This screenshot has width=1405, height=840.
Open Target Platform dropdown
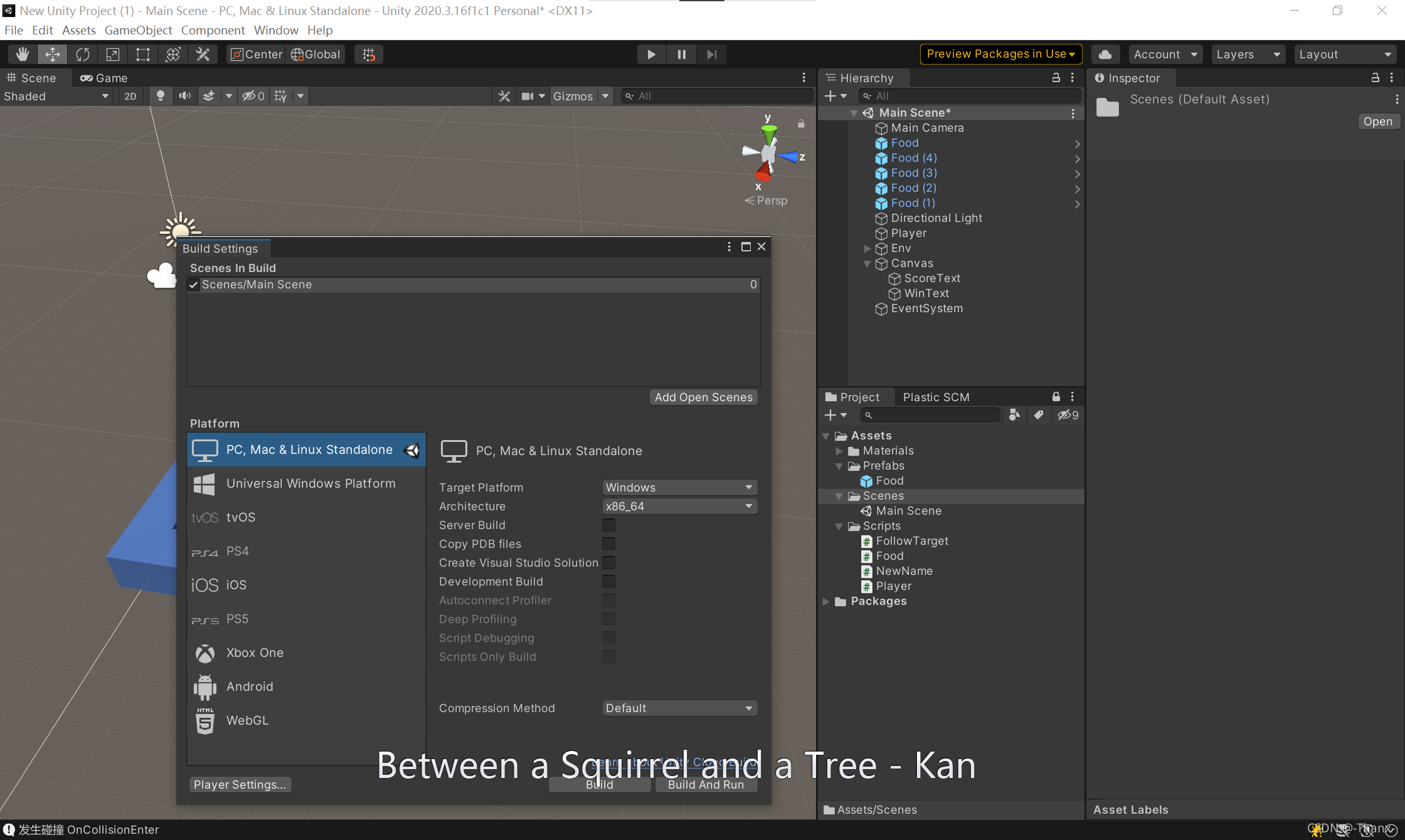pos(679,488)
